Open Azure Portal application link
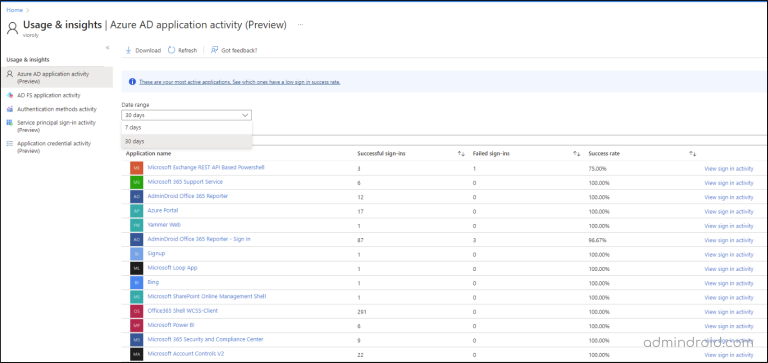 (163, 210)
